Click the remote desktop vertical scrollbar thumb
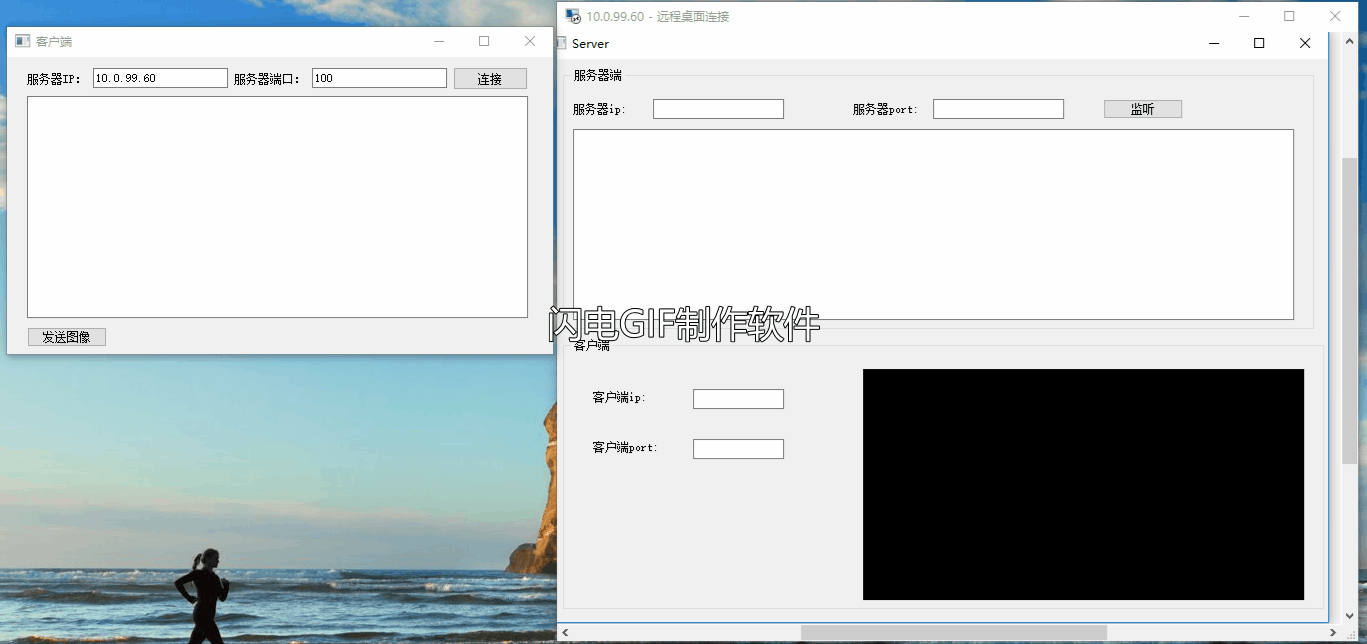 point(1349,310)
